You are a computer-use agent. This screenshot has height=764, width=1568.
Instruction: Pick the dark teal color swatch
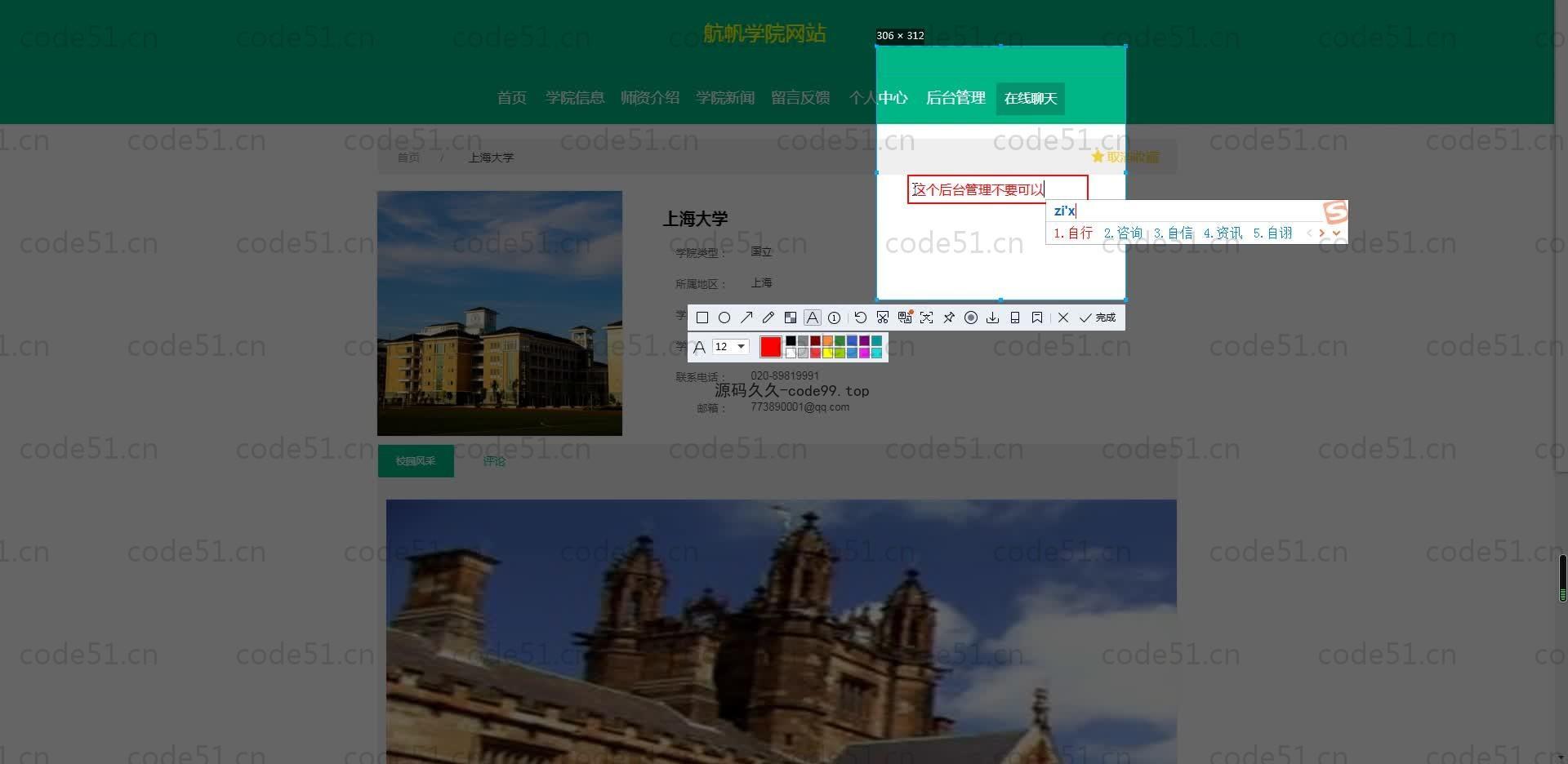click(x=876, y=340)
